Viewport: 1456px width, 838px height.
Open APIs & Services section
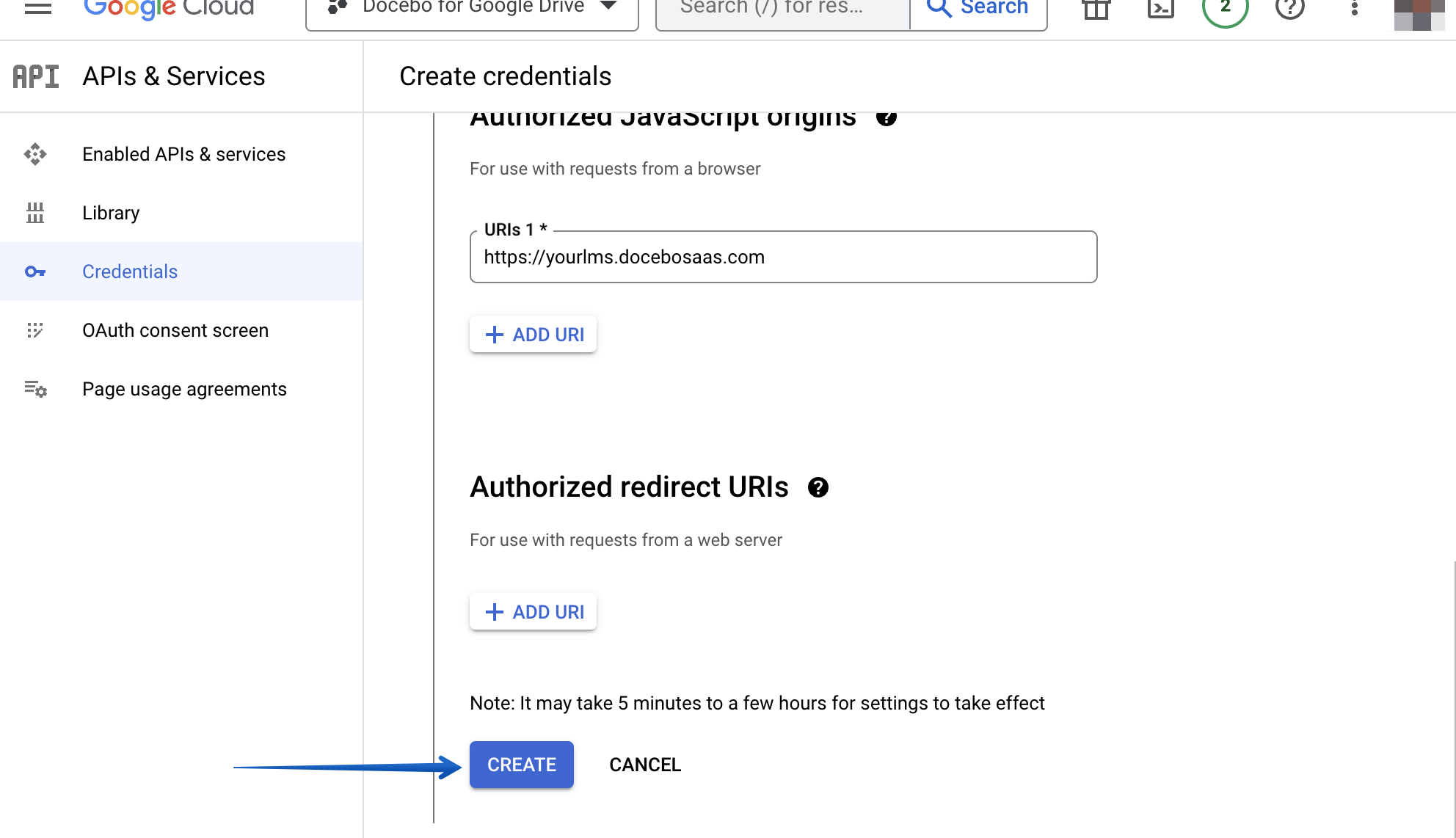[173, 76]
